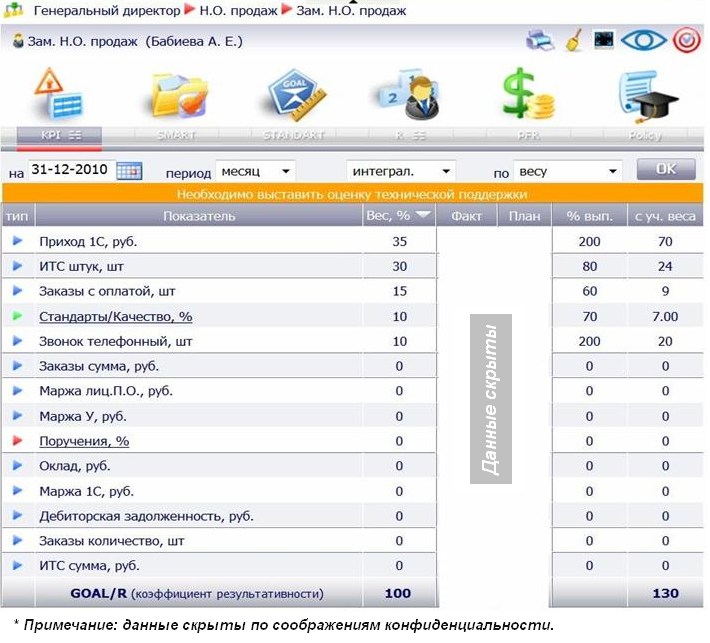Click the org chart icon before breadcrumb
710x643 pixels.
(13, 10)
